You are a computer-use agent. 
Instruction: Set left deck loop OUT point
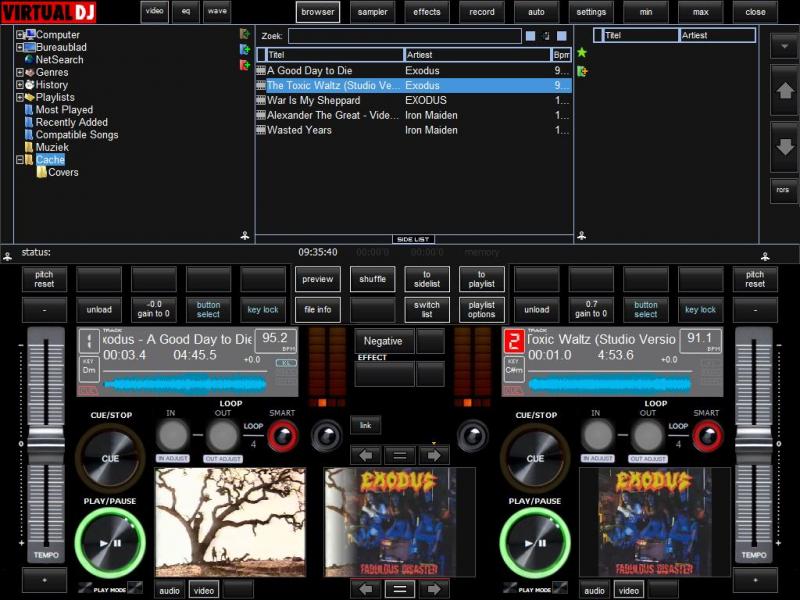click(222, 435)
